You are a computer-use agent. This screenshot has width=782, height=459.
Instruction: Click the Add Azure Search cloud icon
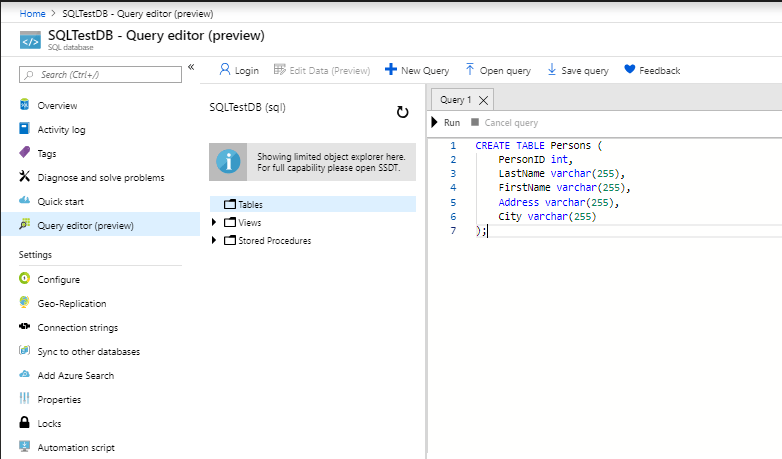(x=24, y=374)
